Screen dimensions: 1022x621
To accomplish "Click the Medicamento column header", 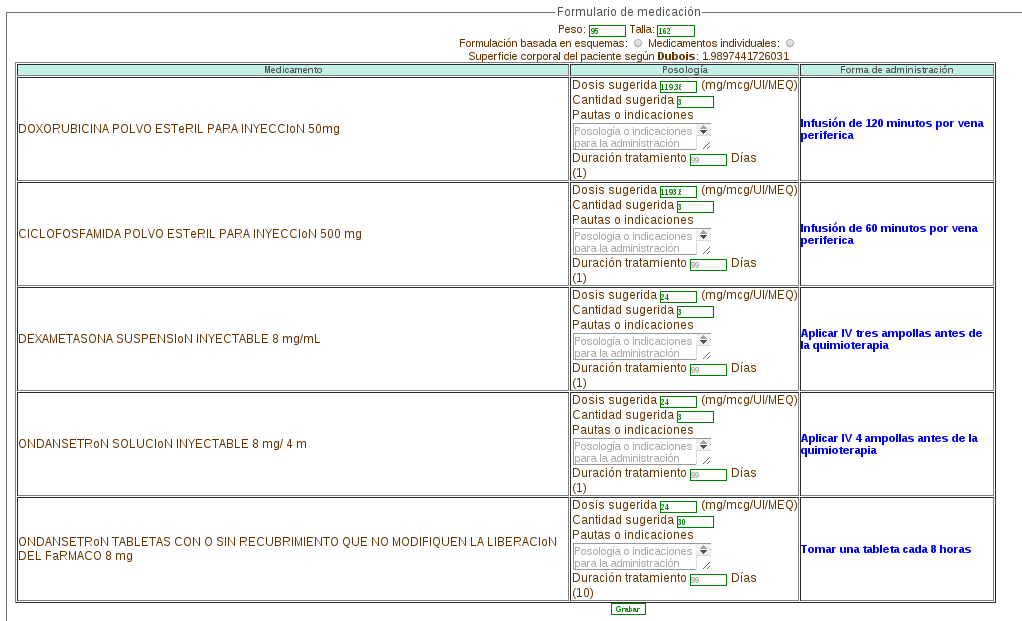I will click(x=293, y=70).
